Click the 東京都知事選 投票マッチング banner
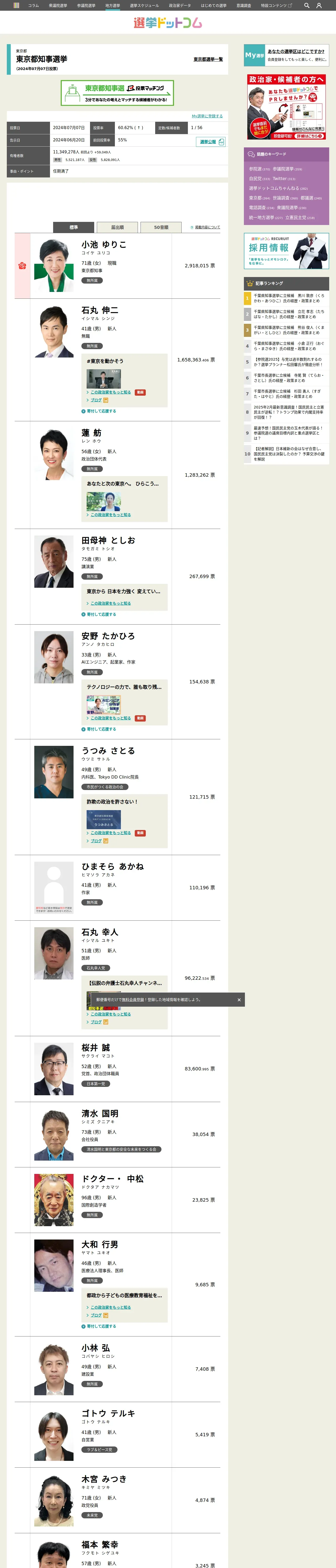Image resolution: width=336 pixels, height=1568 pixels. pyautogui.click(x=117, y=93)
